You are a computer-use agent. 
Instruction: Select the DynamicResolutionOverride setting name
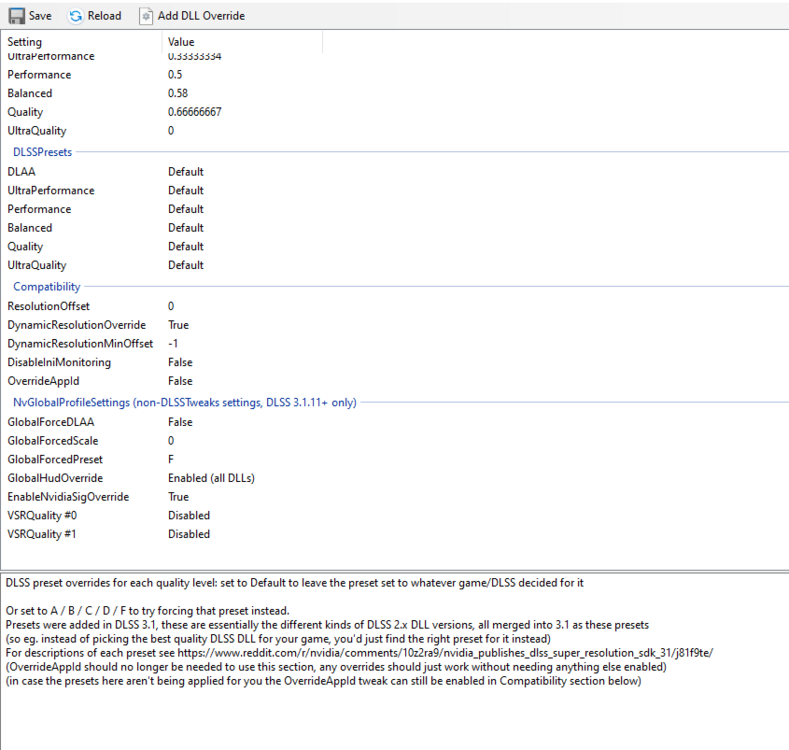click(x=76, y=325)
